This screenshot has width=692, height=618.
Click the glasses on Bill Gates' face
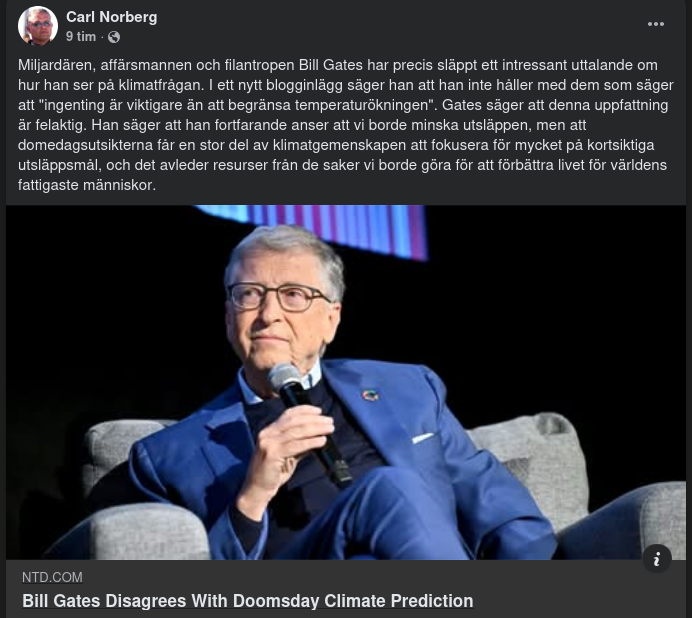pos(277,296)
